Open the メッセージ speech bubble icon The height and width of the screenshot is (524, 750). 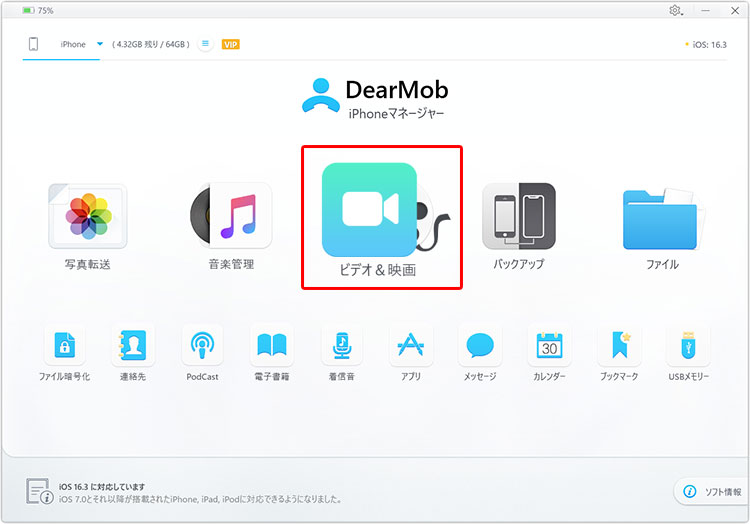click(480, 345)
